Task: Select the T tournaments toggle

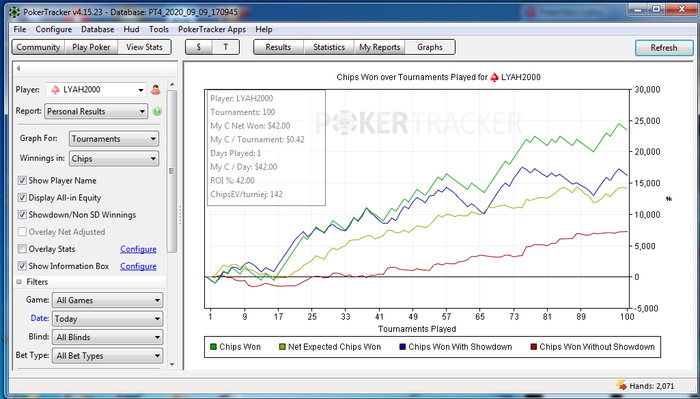Action: point(225,47)
